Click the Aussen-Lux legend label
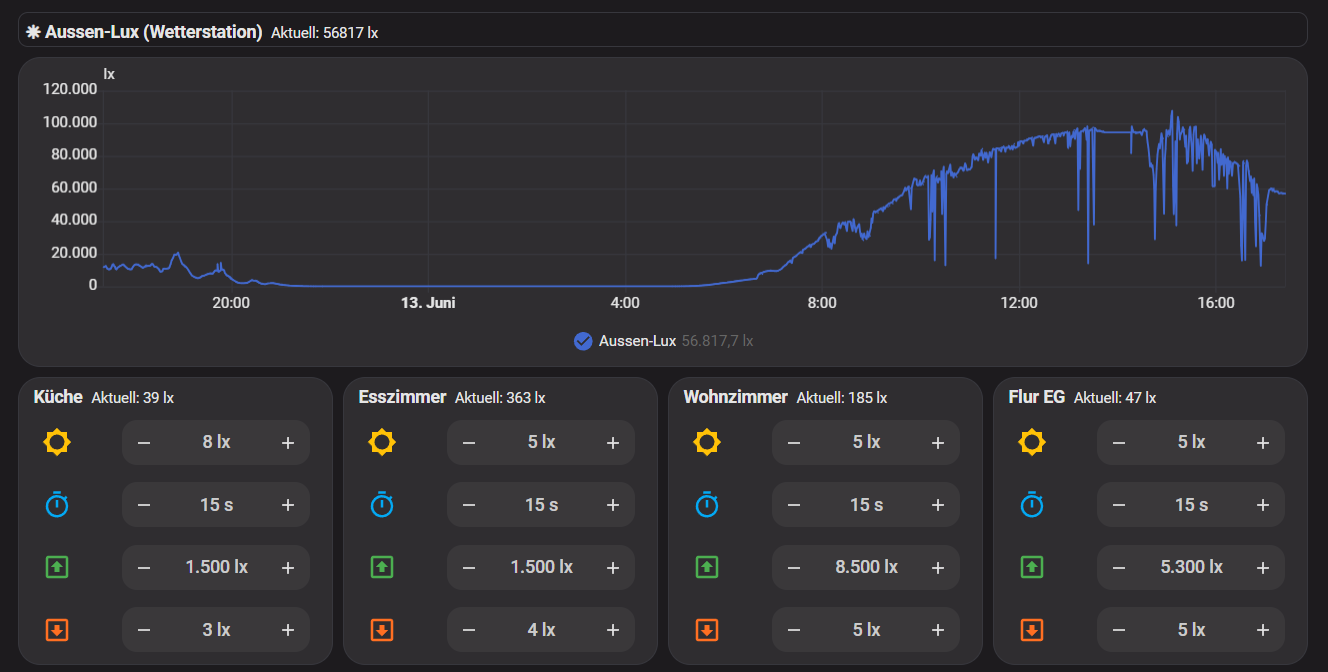 (x=637, y=342)
